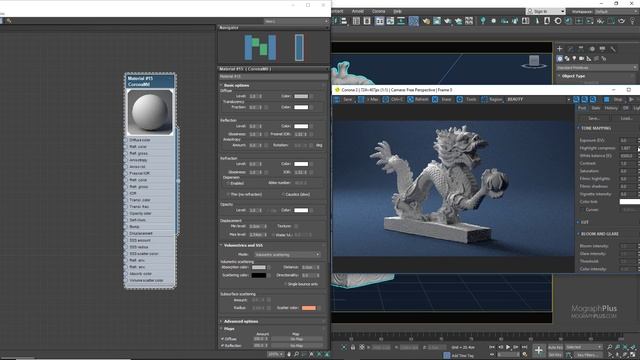Toggle Reflection map checkbox in Maps rollout
This screenshot has height=360, width=640.
222,346
